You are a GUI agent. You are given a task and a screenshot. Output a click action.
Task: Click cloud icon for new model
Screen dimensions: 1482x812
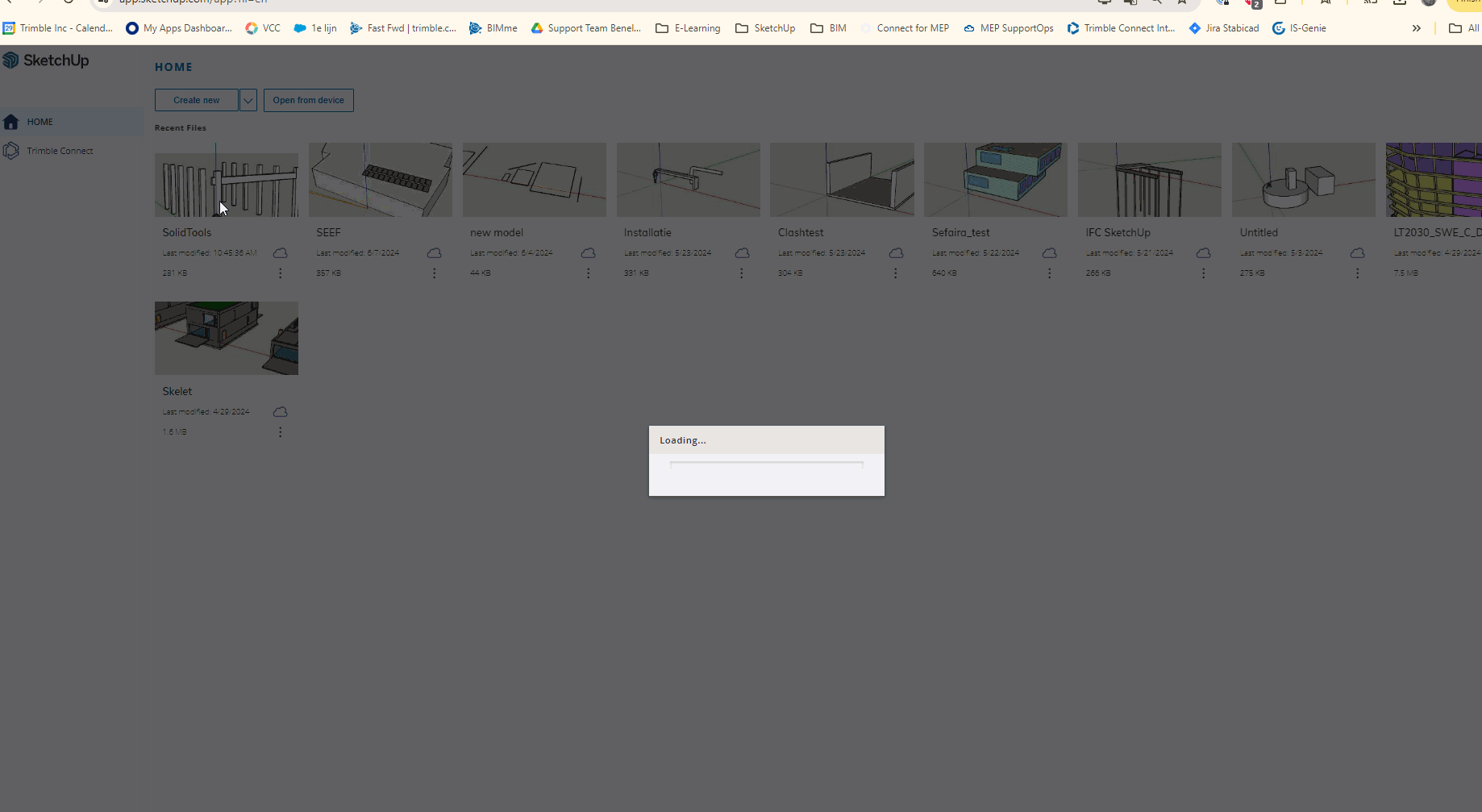tap(589, 253)
